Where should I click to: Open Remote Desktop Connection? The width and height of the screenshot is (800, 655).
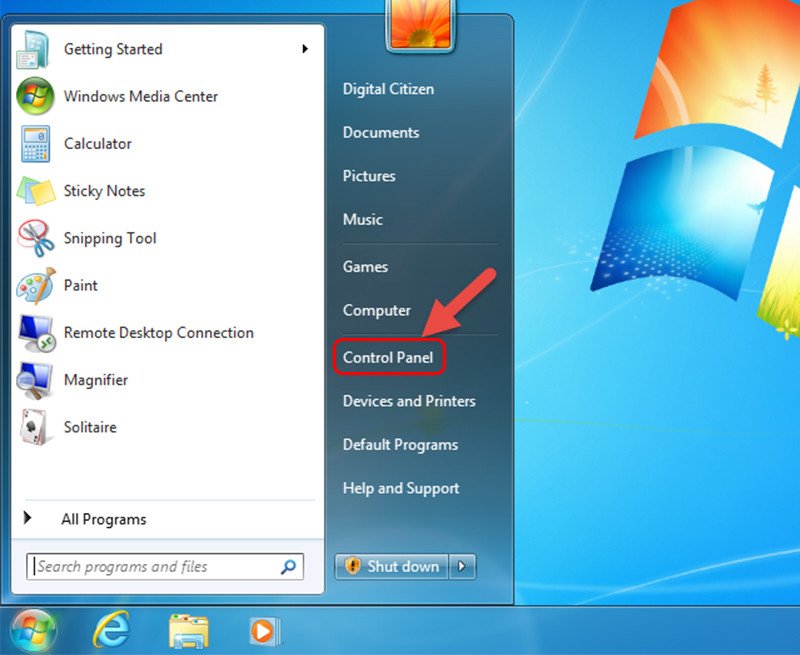pyautogui.click(x=156, y=333)
